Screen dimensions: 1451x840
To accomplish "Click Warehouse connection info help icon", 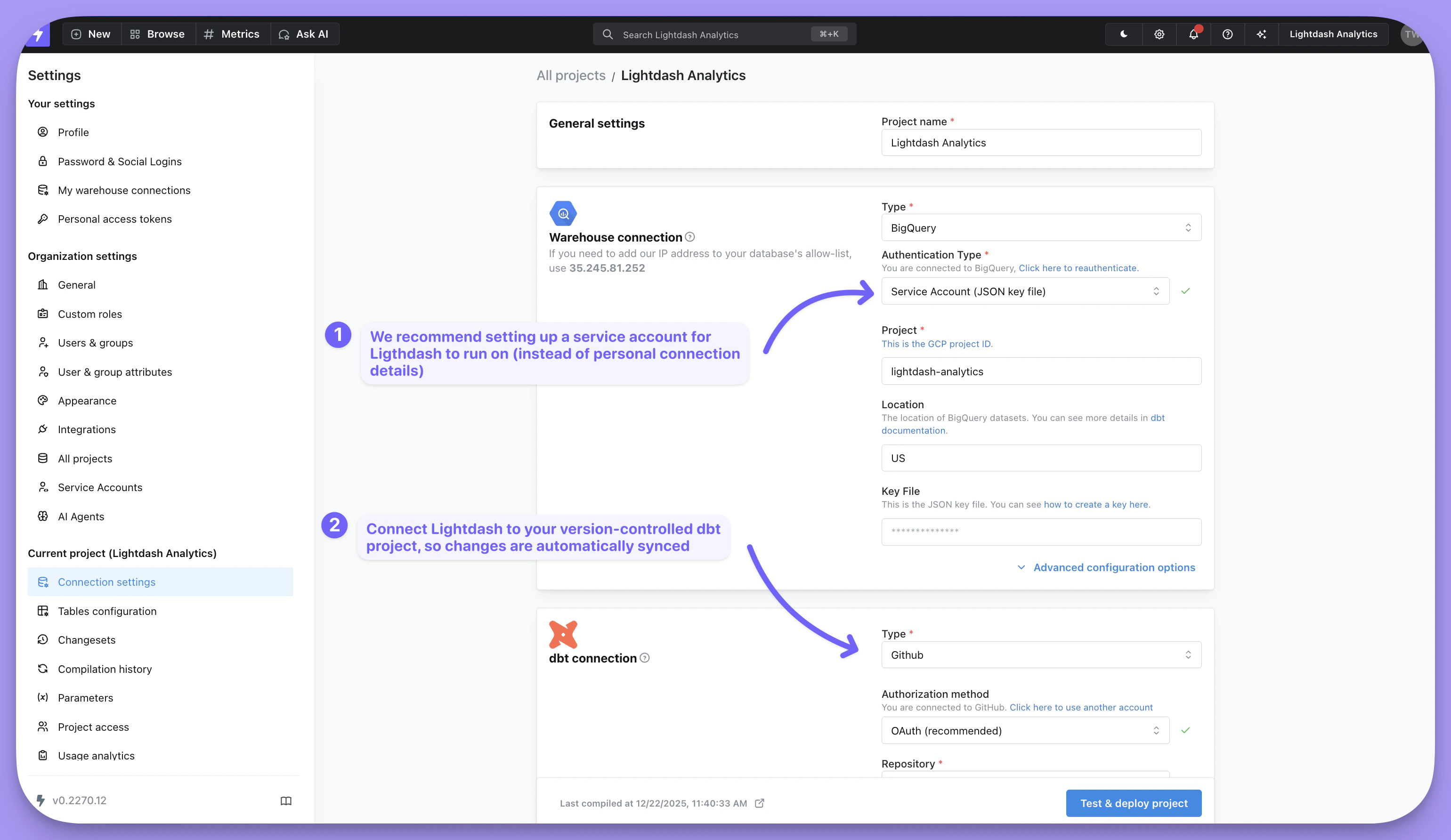I will coord(690,237).
